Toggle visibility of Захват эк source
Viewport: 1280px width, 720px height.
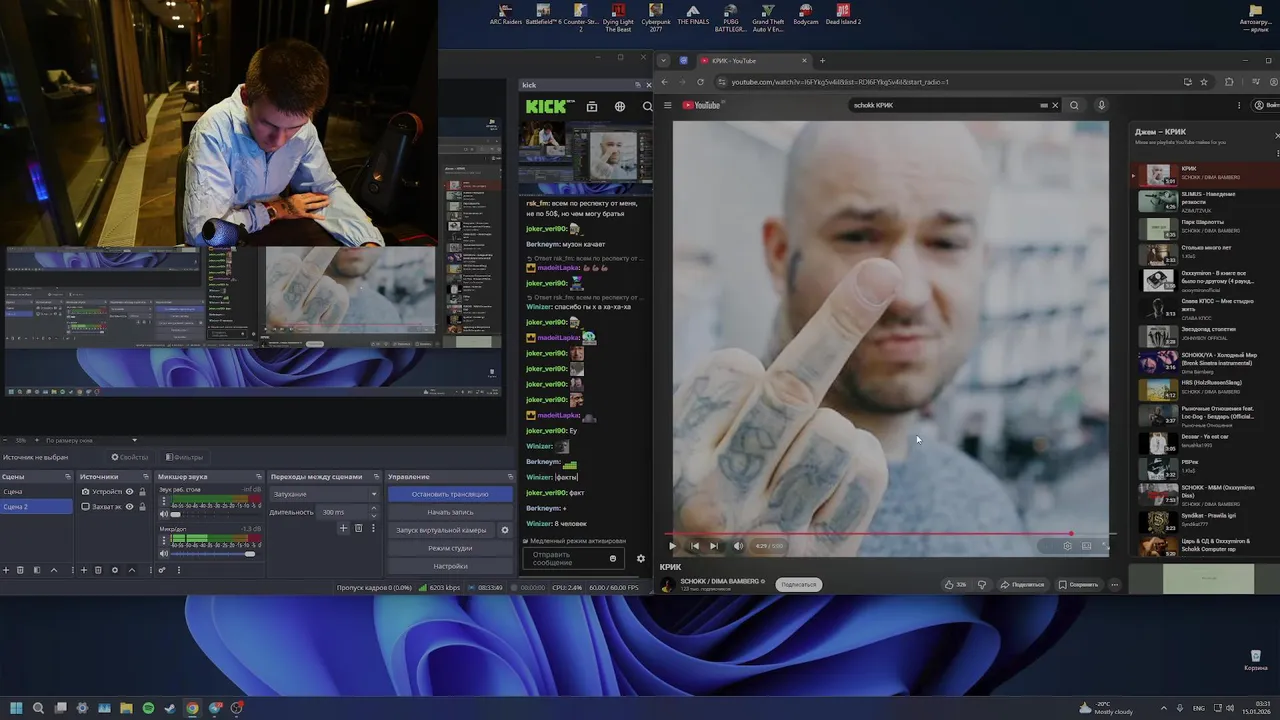pos(129,507)
